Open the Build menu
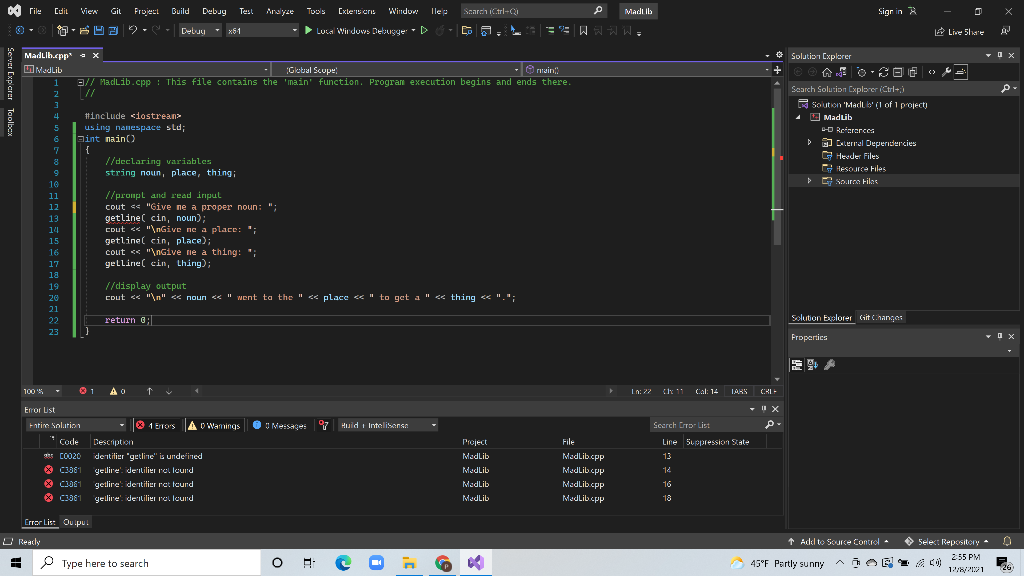The image size is (1024, 576). pos(180,10)
